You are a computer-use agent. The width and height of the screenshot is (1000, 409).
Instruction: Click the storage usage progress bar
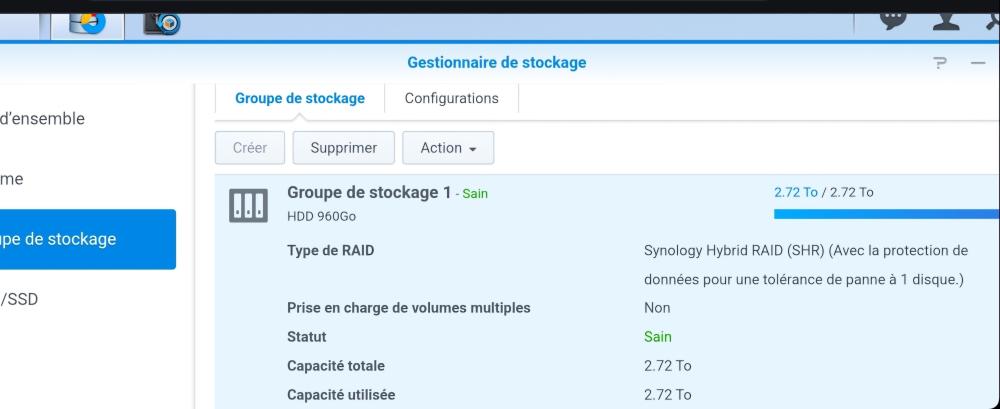click(886, 213)
